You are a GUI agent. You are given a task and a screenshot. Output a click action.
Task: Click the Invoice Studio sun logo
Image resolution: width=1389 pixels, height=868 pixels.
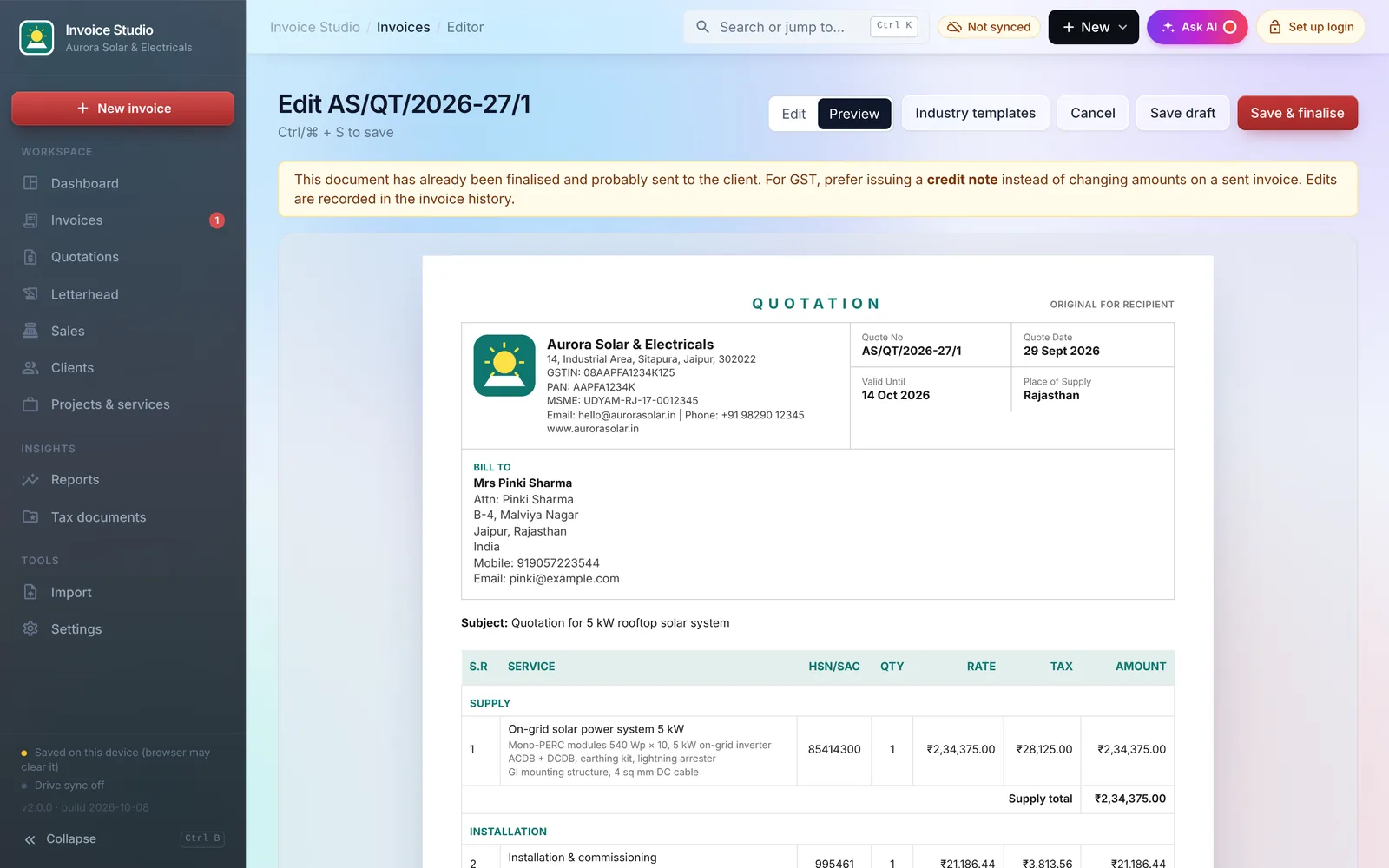coord(36,37)
